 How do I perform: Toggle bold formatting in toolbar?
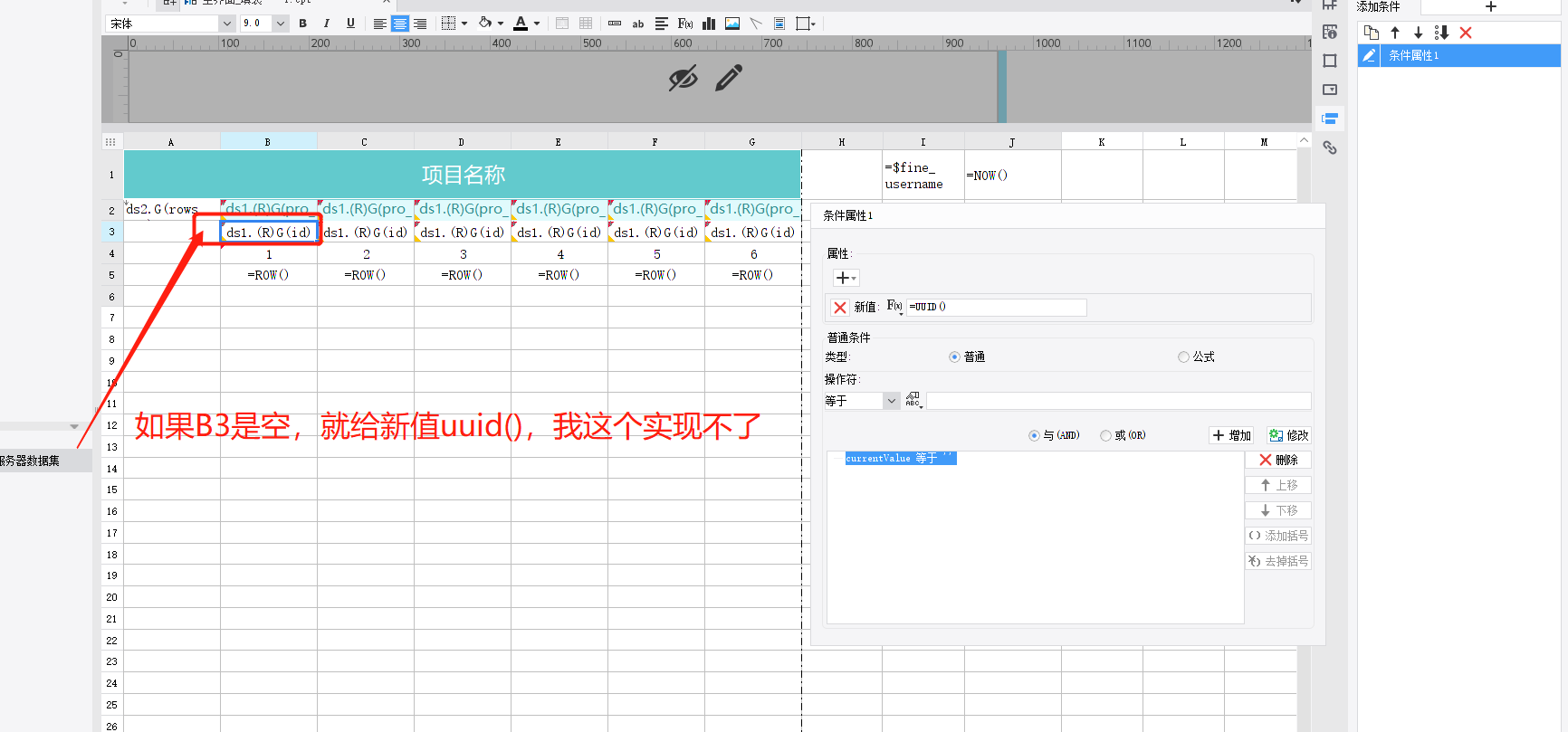coord(303,24)
